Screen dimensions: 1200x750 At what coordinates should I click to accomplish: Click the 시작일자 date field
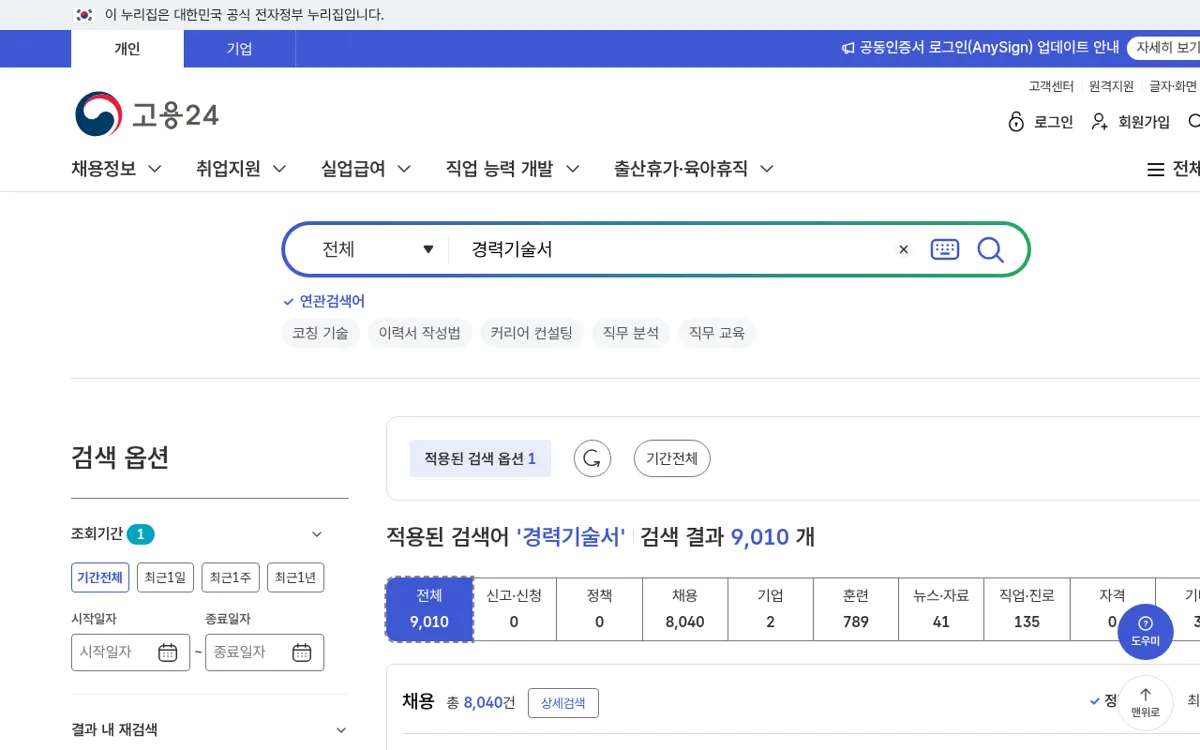coord(130,652)
